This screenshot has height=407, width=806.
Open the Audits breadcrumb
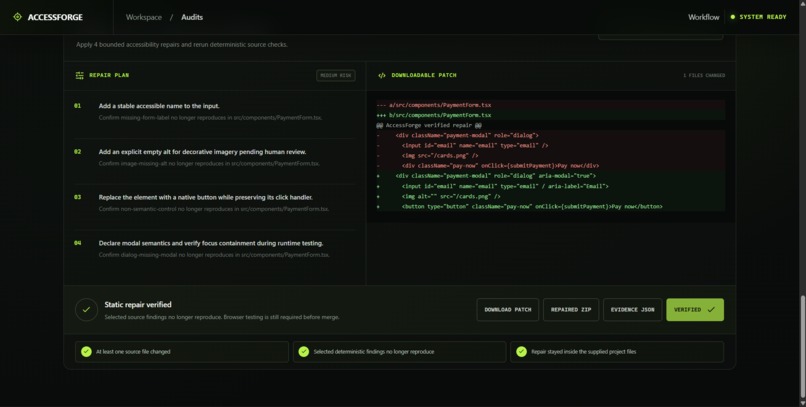pyautogui.click(x=192, y=17)
